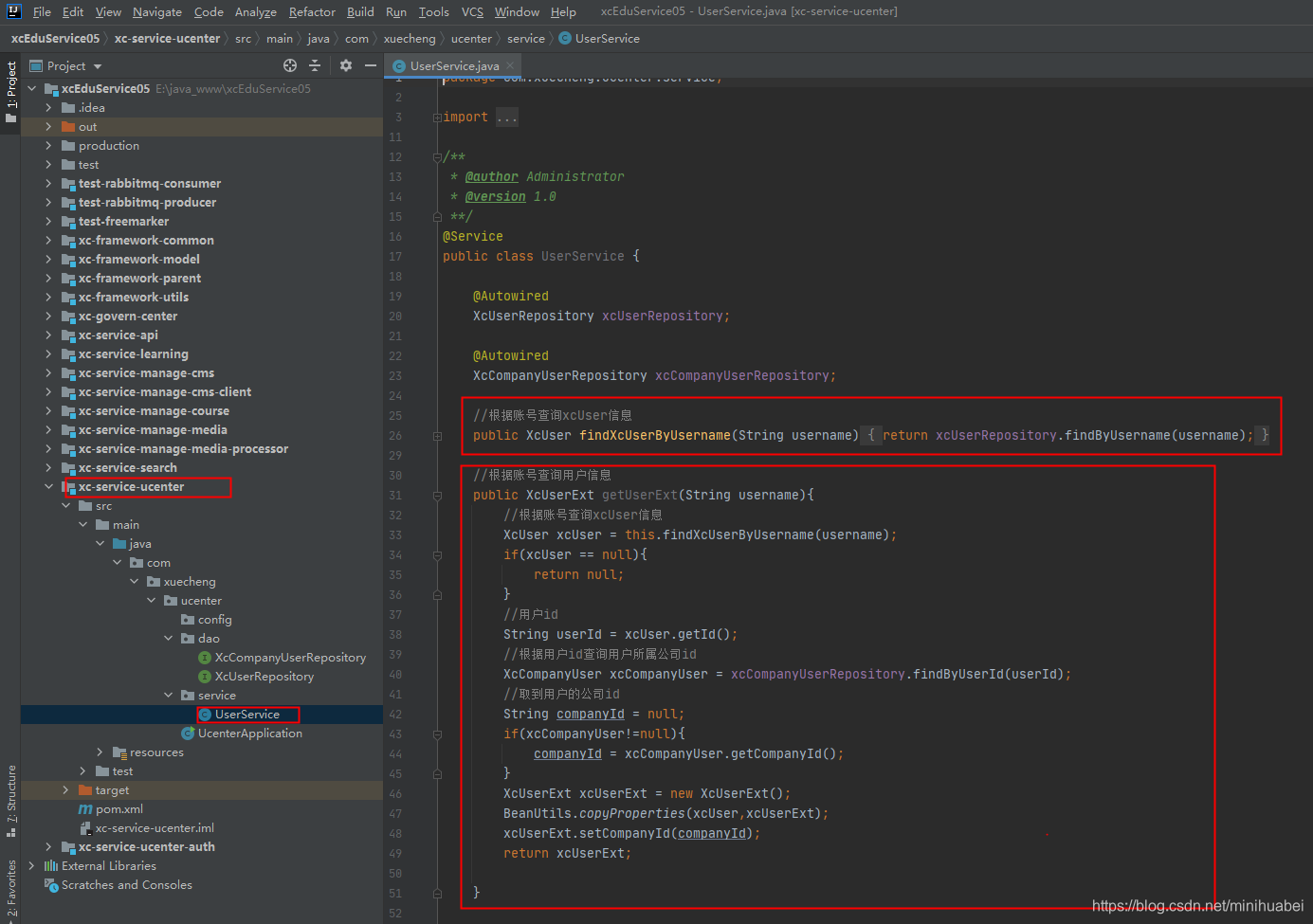Select xc-service-ucenter-auth module
Screen dimensions: 1313x924
(x=147, y=846)
